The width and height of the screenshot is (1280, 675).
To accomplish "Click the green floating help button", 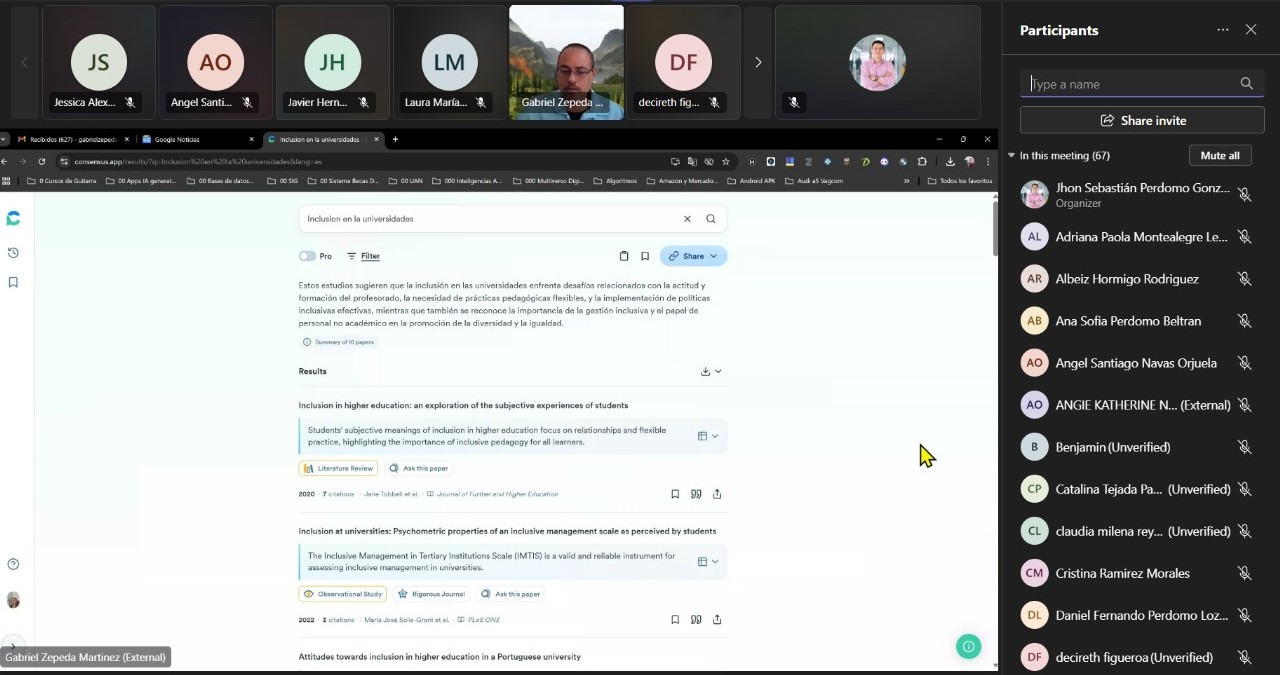I will [x=968, y=647].
